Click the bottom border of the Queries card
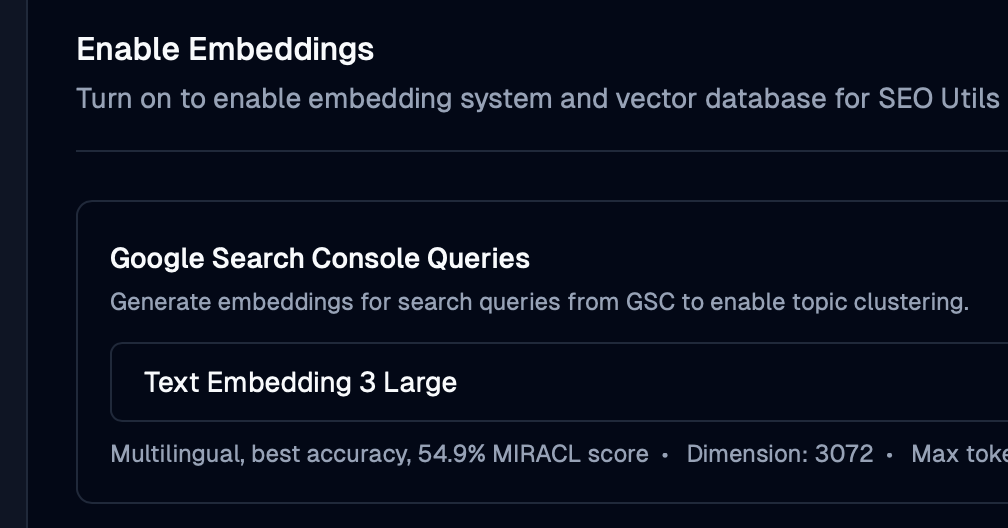 pyautogui.click(x=540, y=502)
